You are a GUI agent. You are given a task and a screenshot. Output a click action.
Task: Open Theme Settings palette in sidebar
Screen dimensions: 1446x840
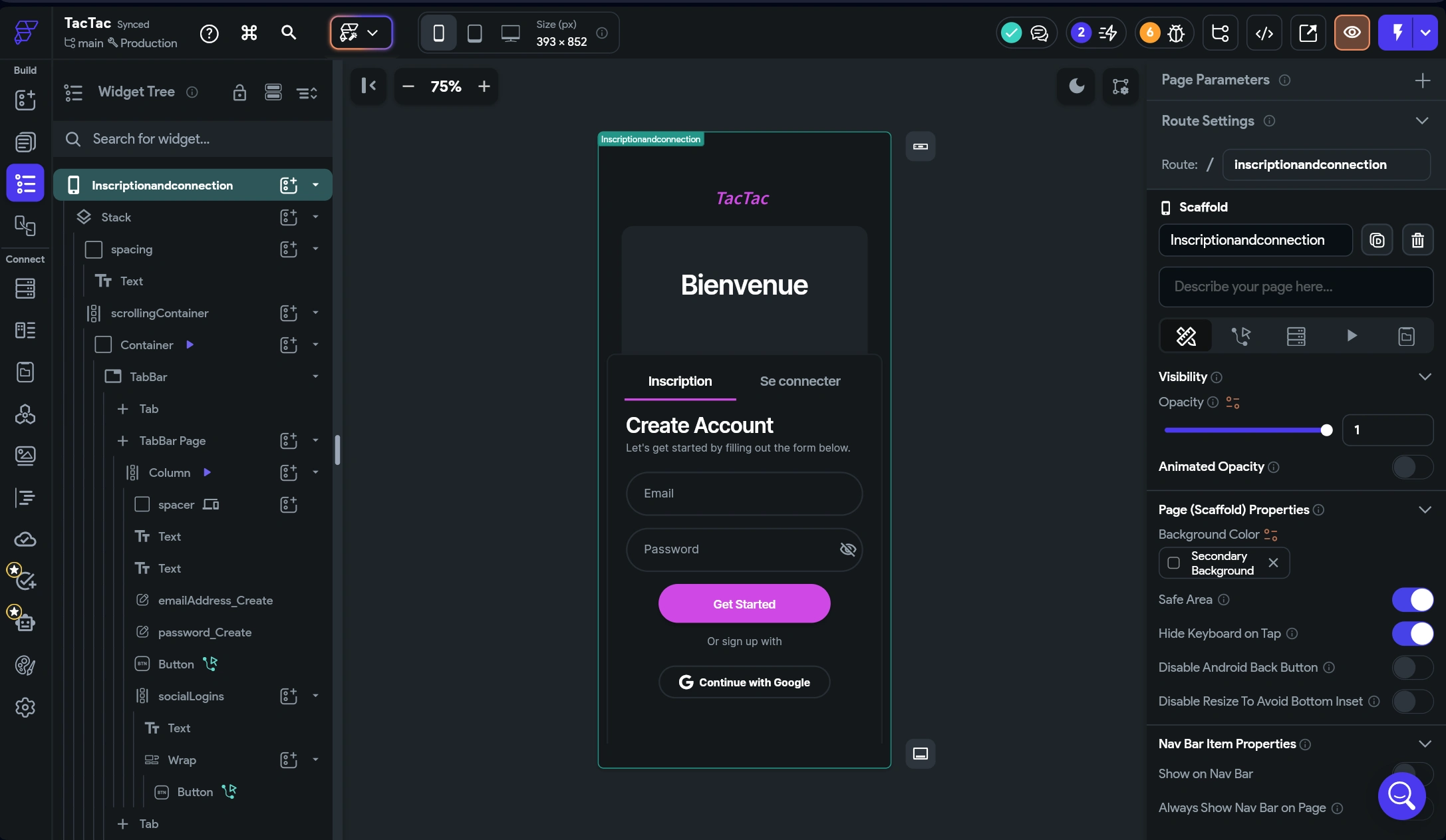point(25,665)
